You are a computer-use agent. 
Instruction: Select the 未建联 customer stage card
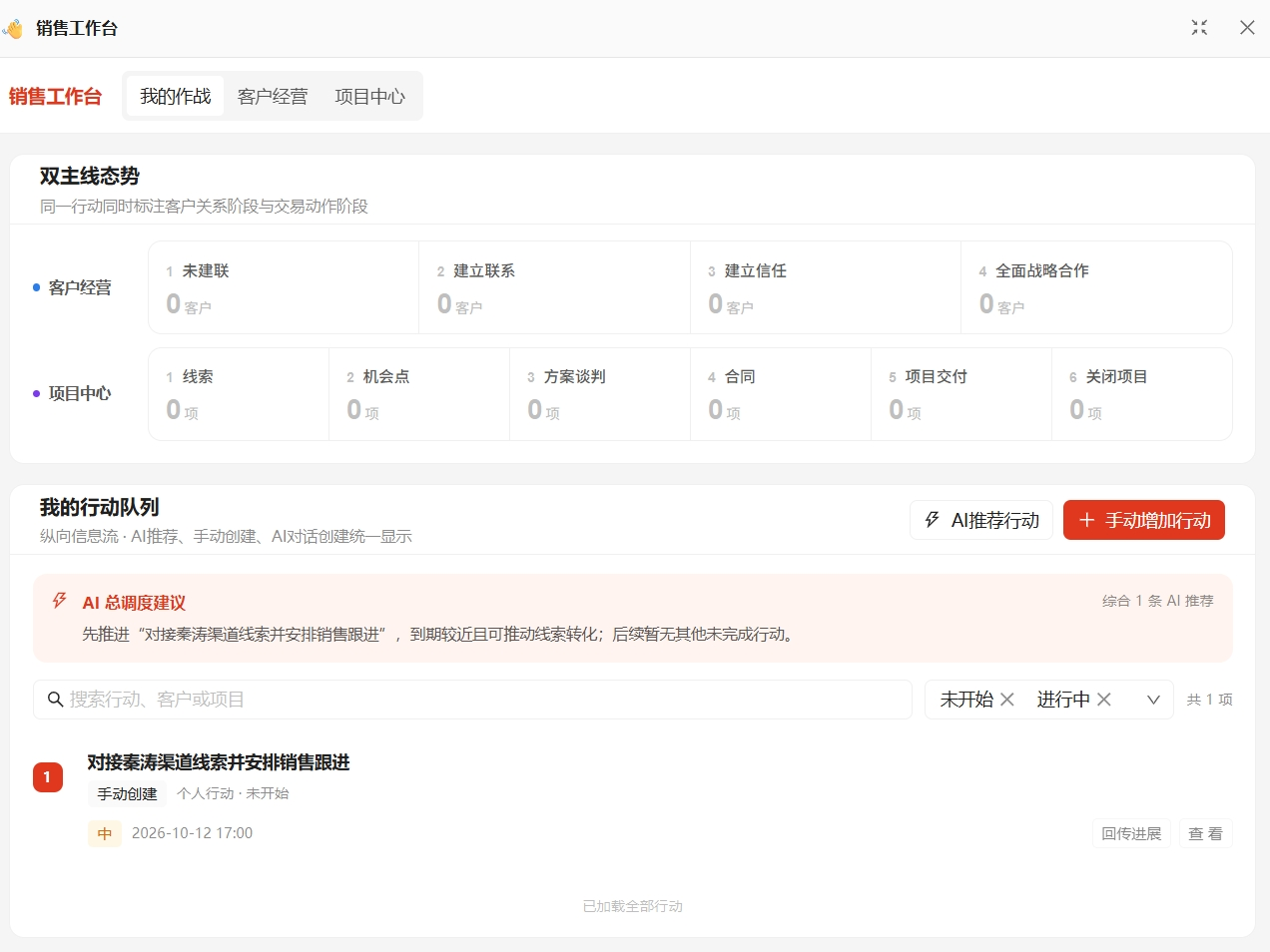[284, 287]
